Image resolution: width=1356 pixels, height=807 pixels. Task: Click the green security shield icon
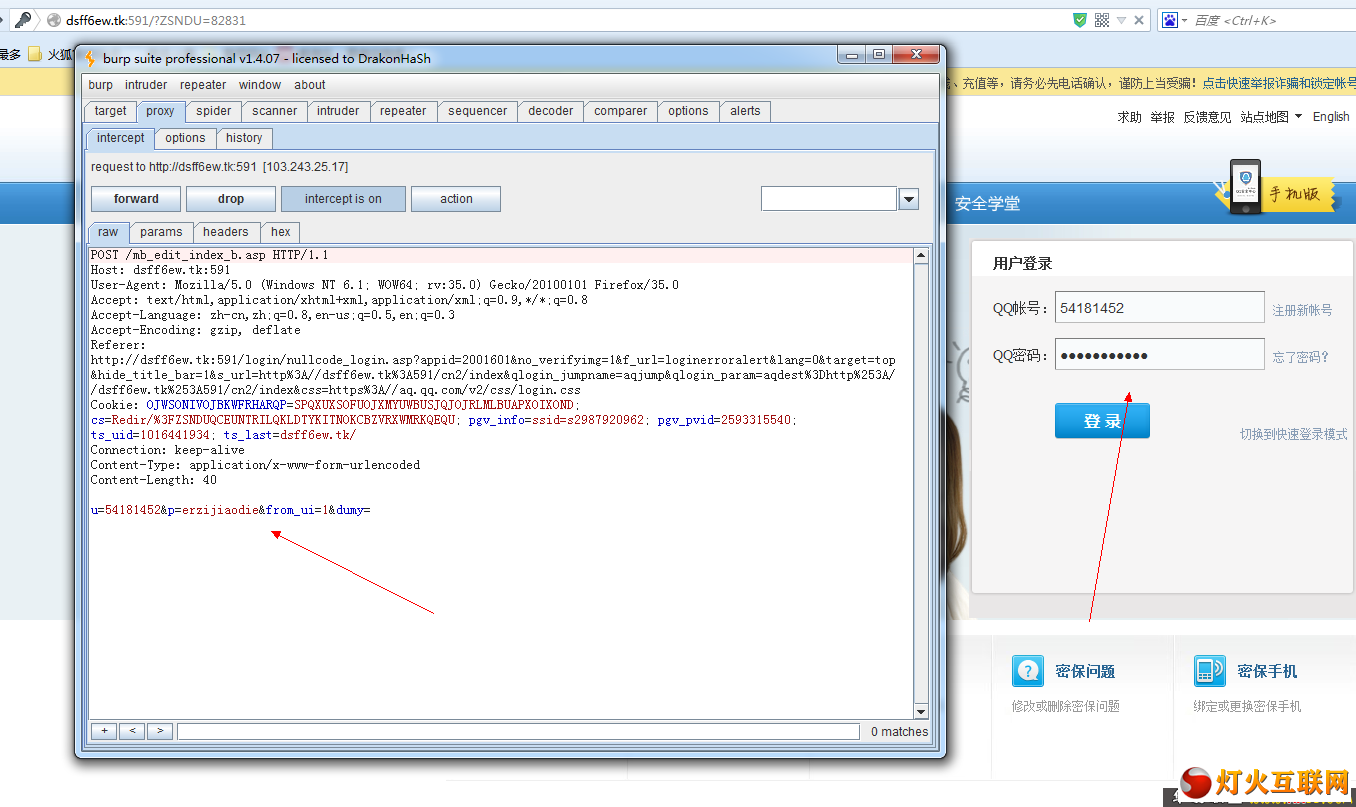click(1080, 20)
